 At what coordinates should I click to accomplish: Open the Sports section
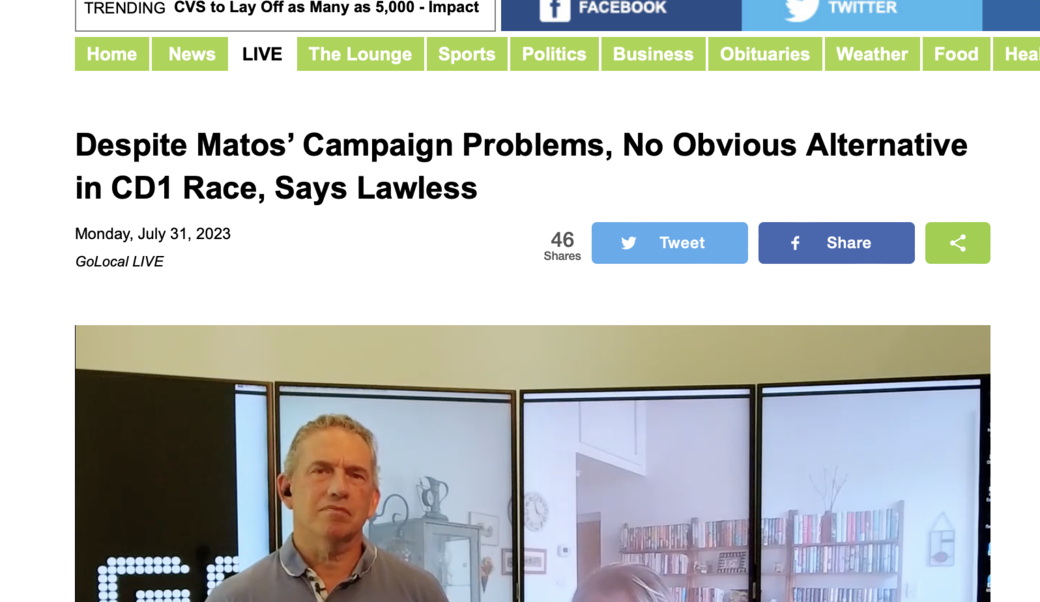466,54
